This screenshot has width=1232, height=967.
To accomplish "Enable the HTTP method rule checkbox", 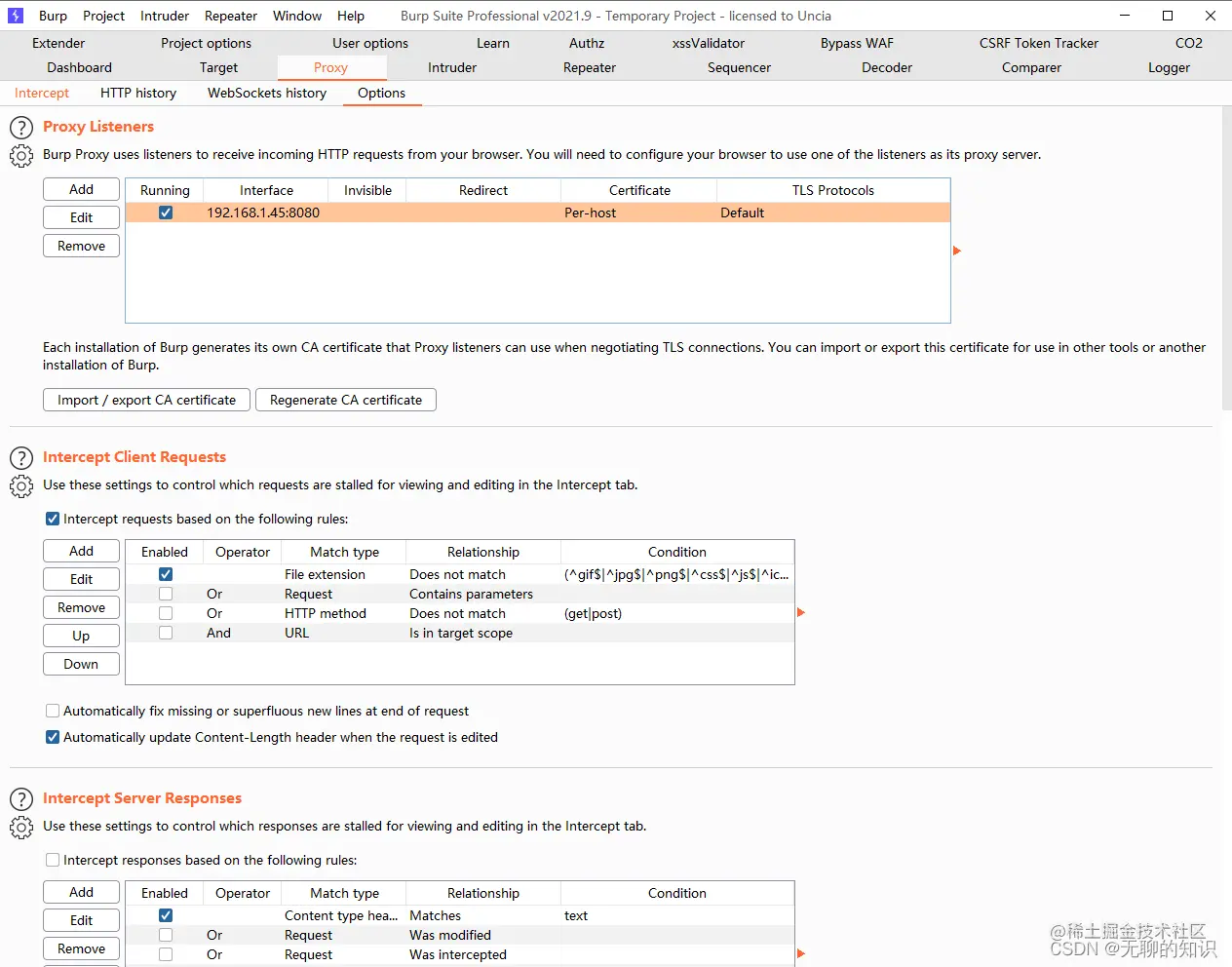I will tap(166, 613).
